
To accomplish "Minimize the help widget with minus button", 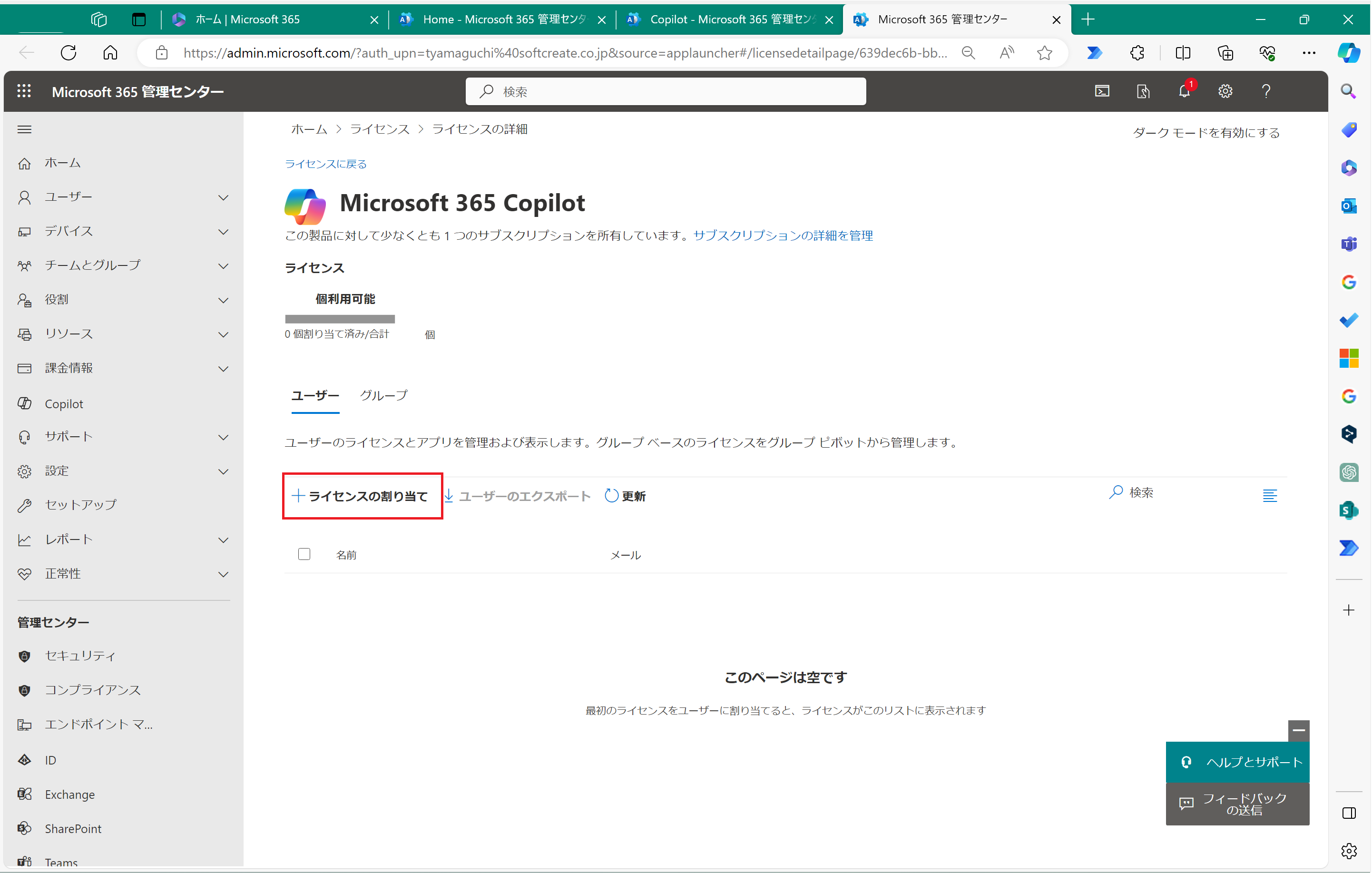I will [1299, 731].
